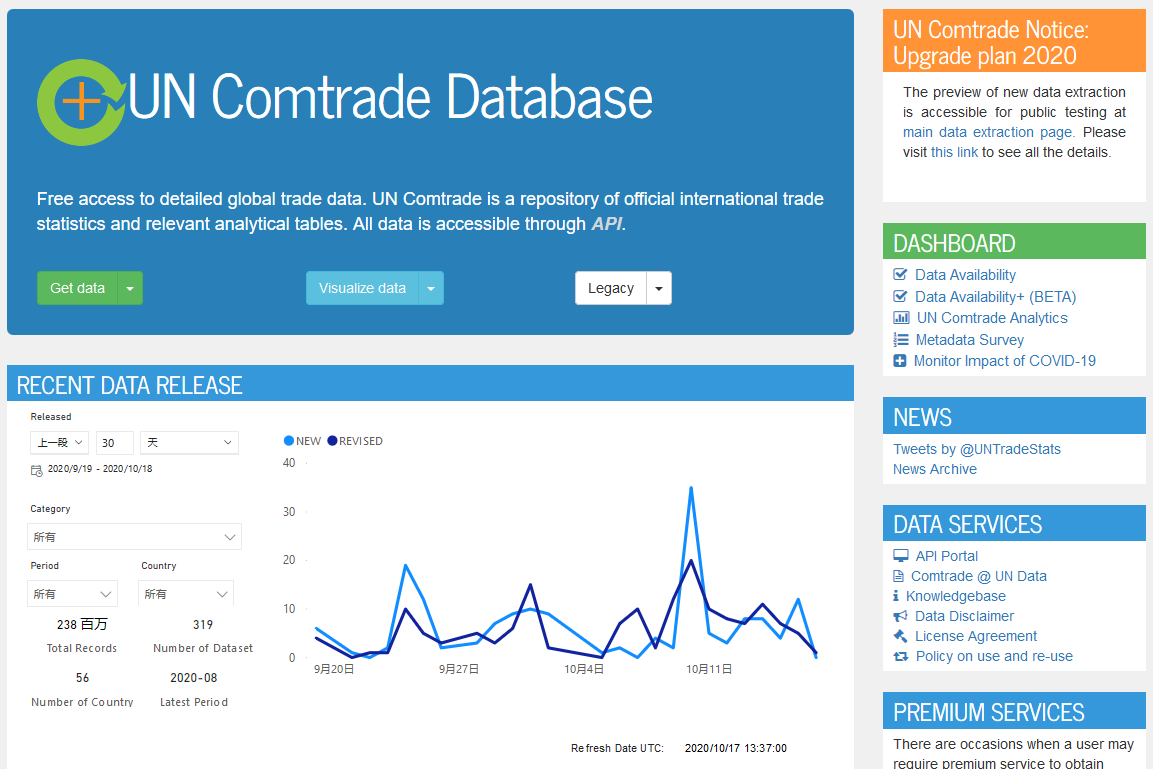This screenshot has width=1153, height=769.
Task: Click the Released days input showing 30
Action: coord(115,443)
